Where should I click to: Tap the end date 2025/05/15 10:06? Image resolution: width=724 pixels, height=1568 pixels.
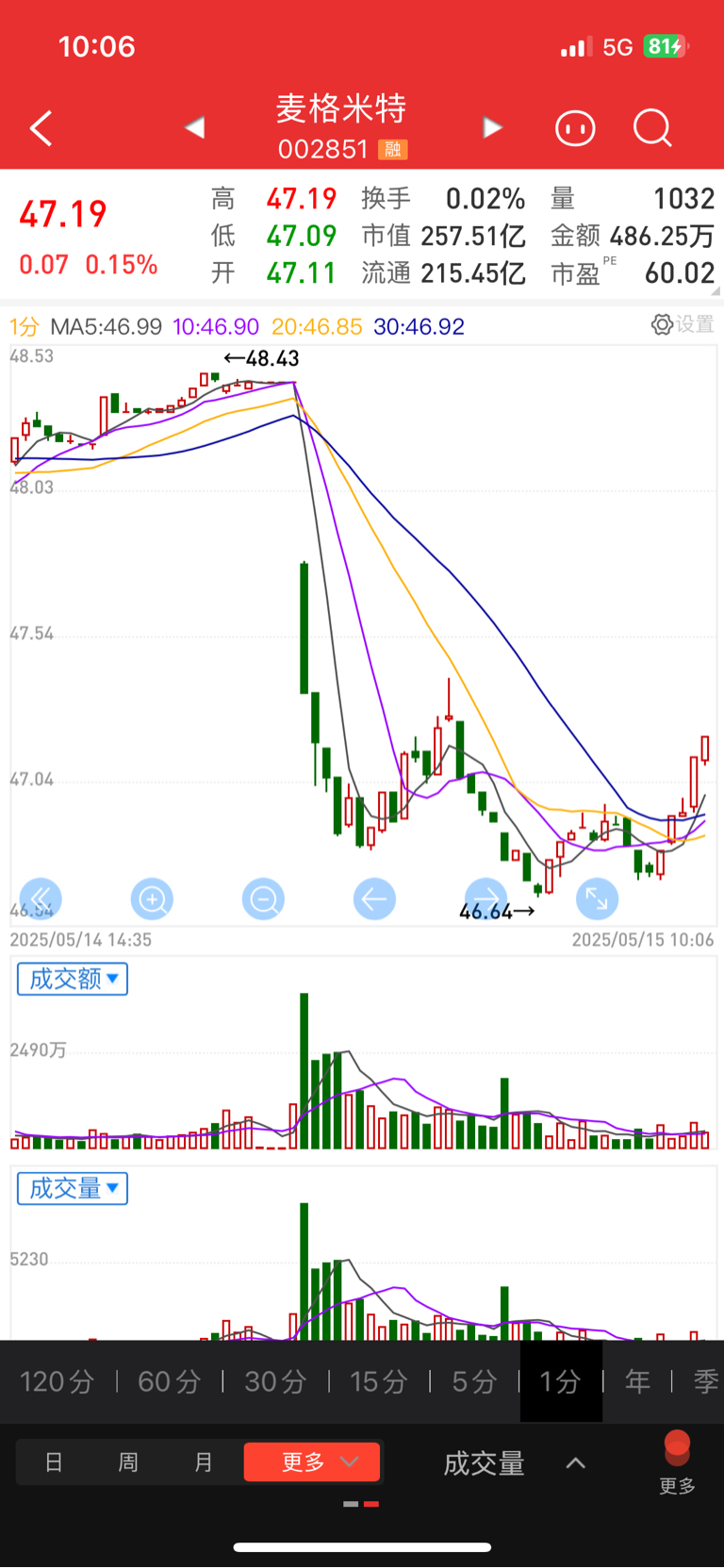click(643, 940)
